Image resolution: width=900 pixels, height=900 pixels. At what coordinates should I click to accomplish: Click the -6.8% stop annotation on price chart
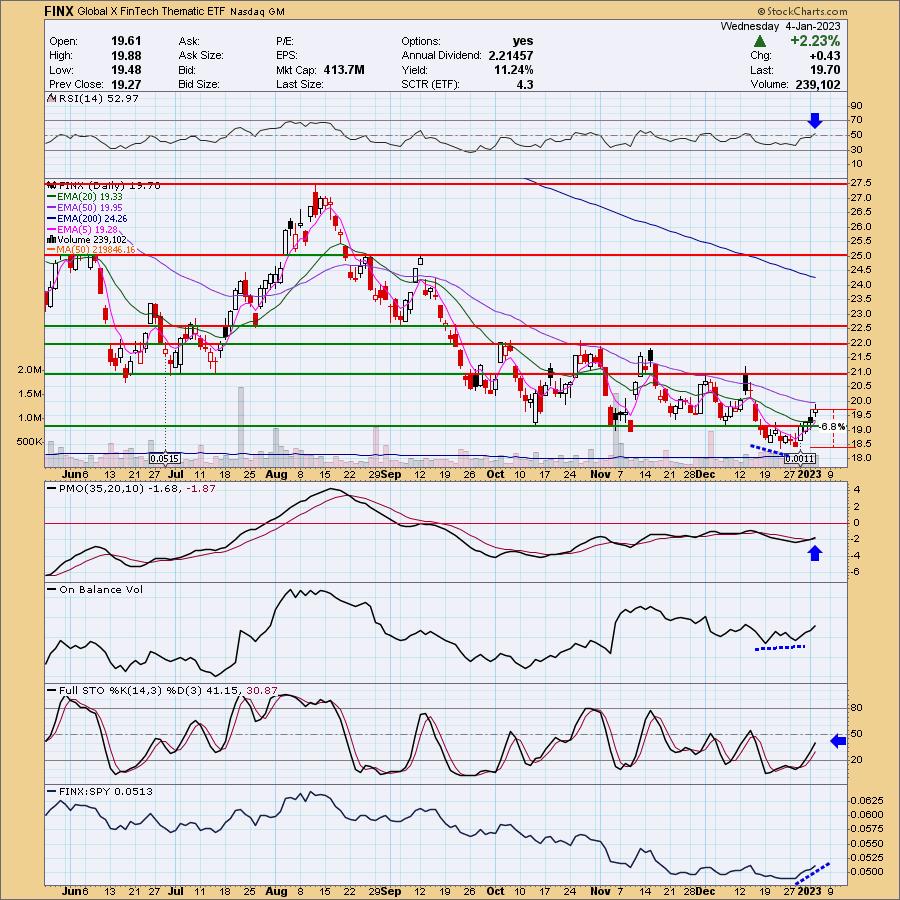832,426
